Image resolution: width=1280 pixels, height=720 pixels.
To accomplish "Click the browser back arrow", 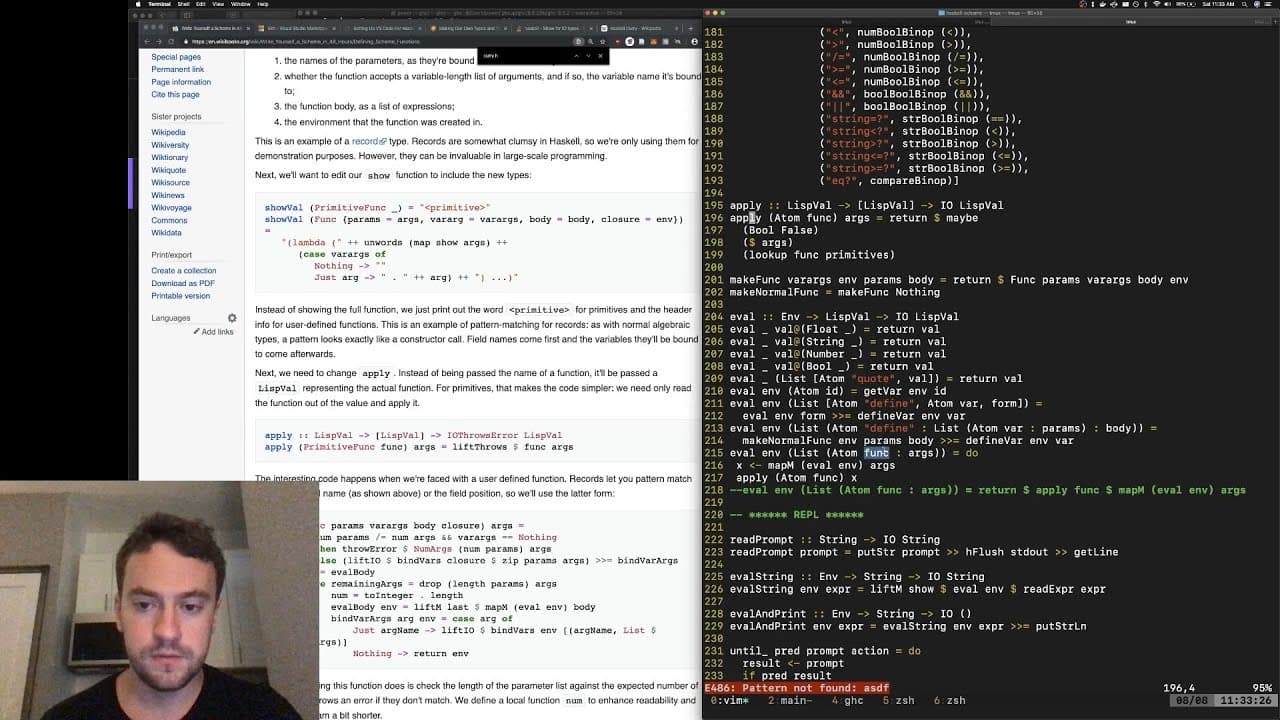I will click(x=147, y=41).
